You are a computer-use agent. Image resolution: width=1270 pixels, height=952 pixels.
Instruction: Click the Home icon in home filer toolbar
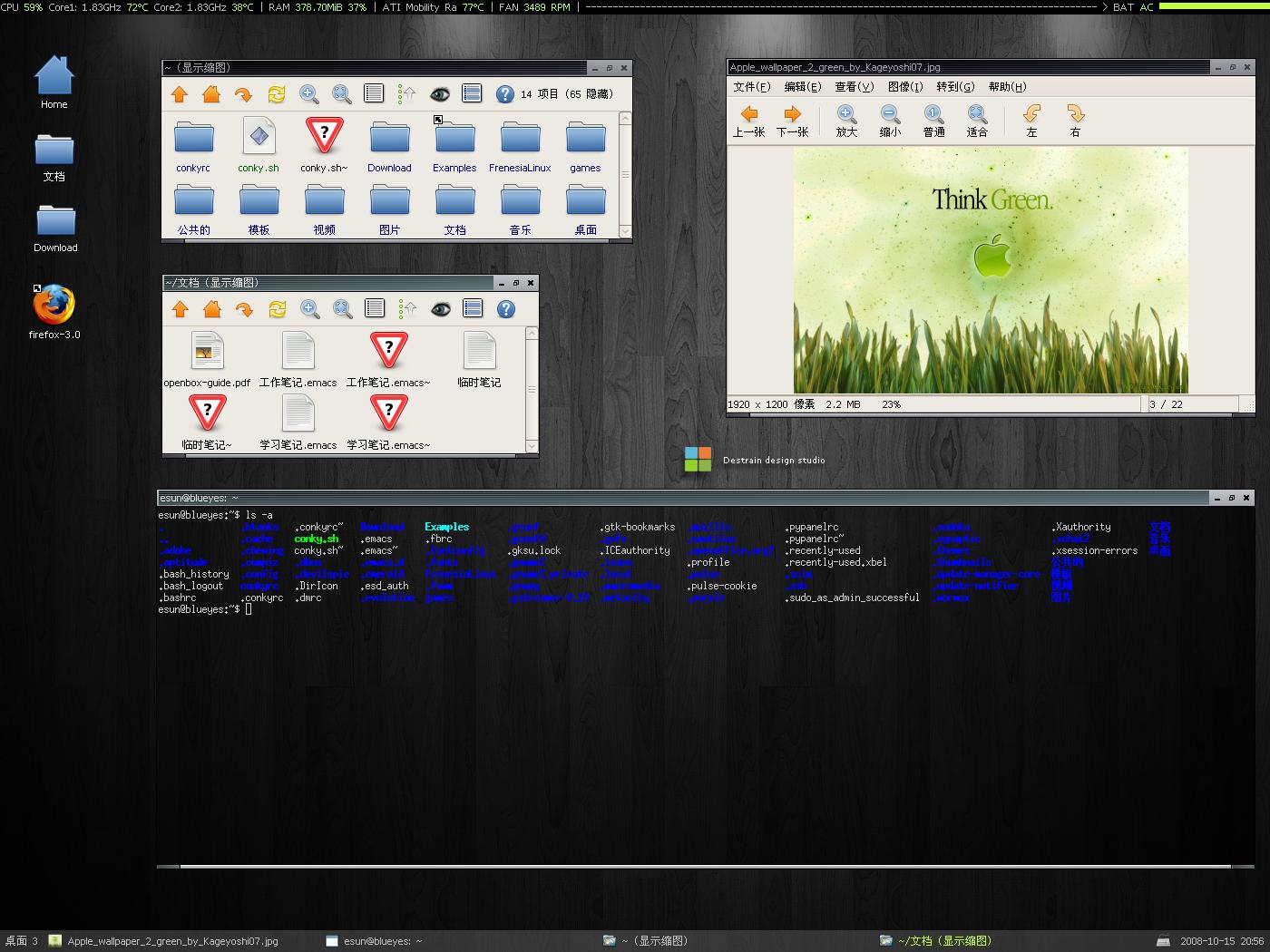[211, 94]
